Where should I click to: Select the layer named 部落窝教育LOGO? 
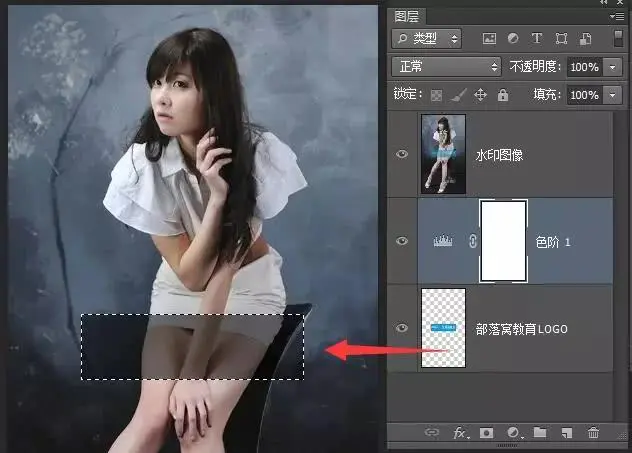pyautogui.click(x=522, y=329)
